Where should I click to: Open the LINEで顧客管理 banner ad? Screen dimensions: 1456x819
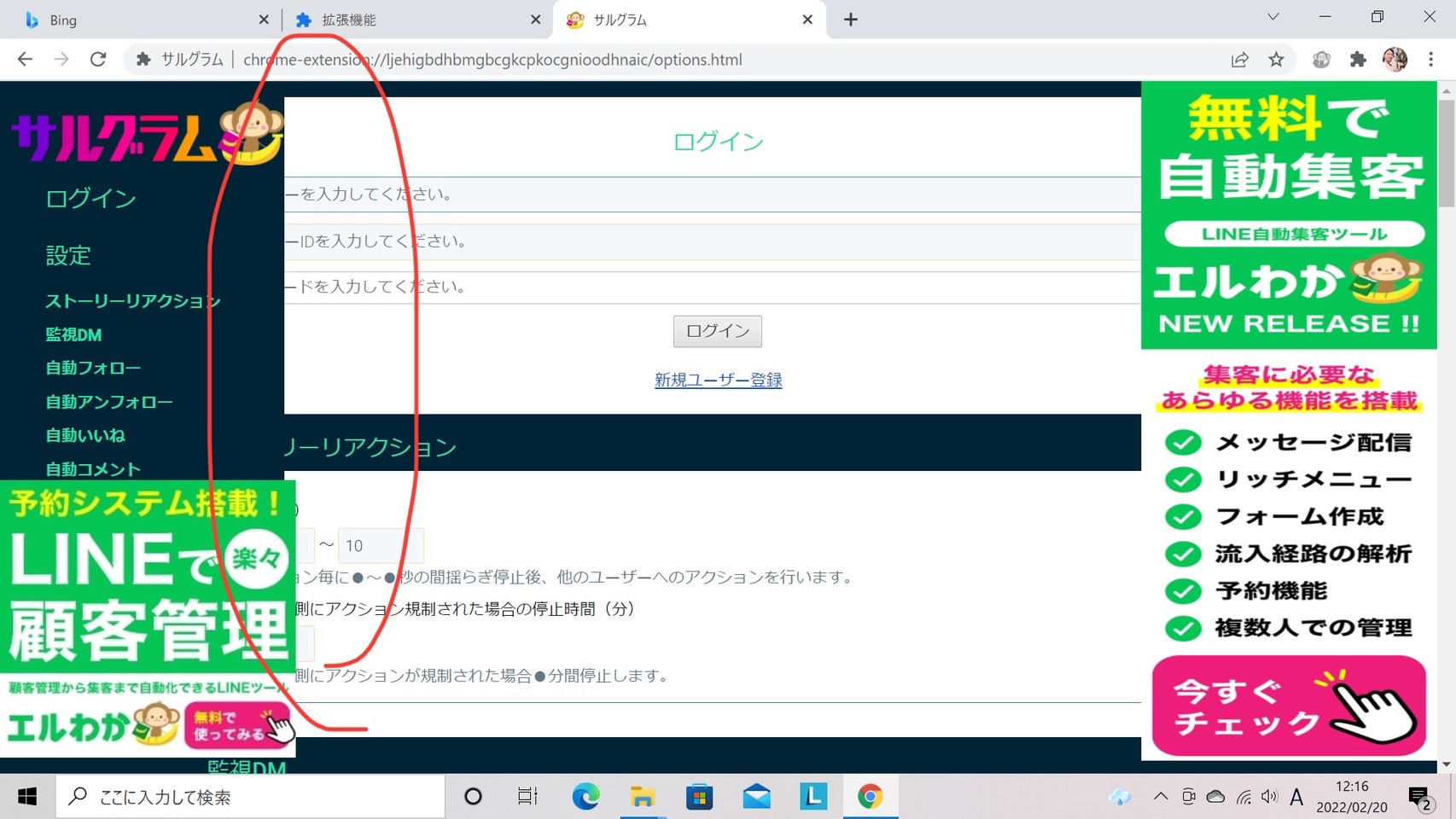coord(148,619)
